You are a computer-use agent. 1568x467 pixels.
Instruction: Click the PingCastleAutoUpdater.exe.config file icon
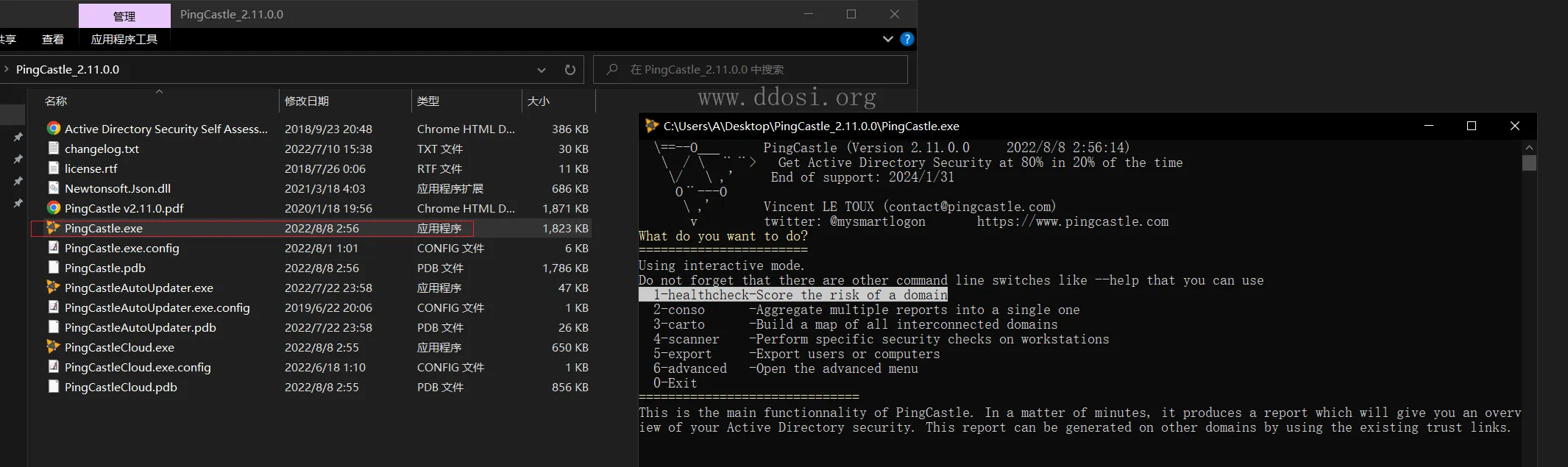[x=54, y=307]
